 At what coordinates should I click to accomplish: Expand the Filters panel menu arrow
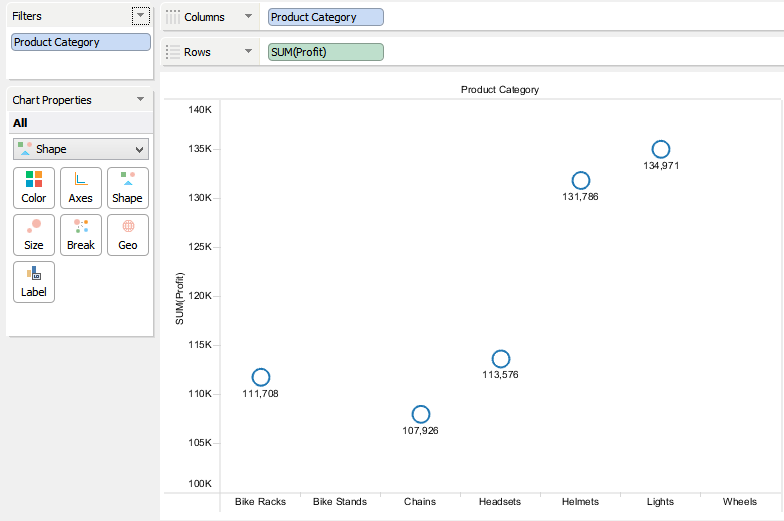(x=140, y=16)
